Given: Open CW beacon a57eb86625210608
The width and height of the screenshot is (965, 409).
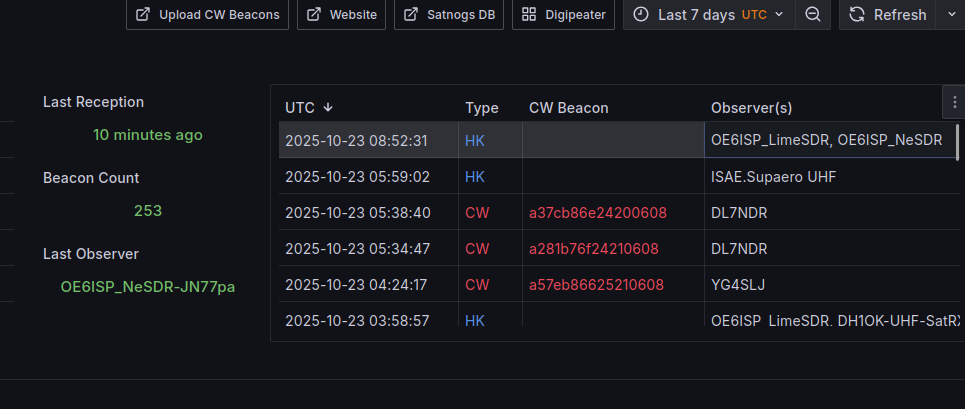Looking at the screenshot, I should point(596,285).
